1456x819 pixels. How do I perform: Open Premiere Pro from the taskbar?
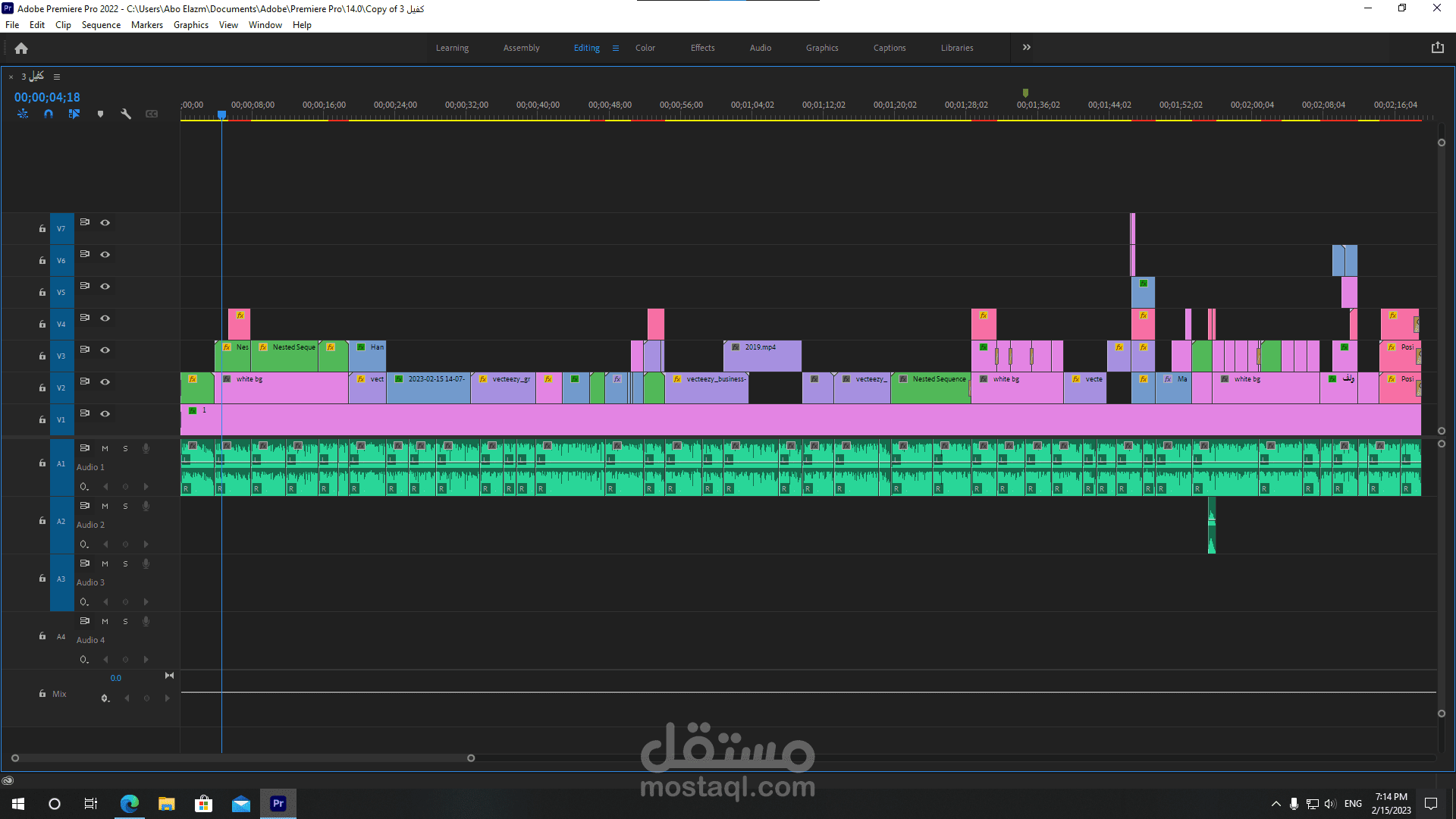click(278, 803)
